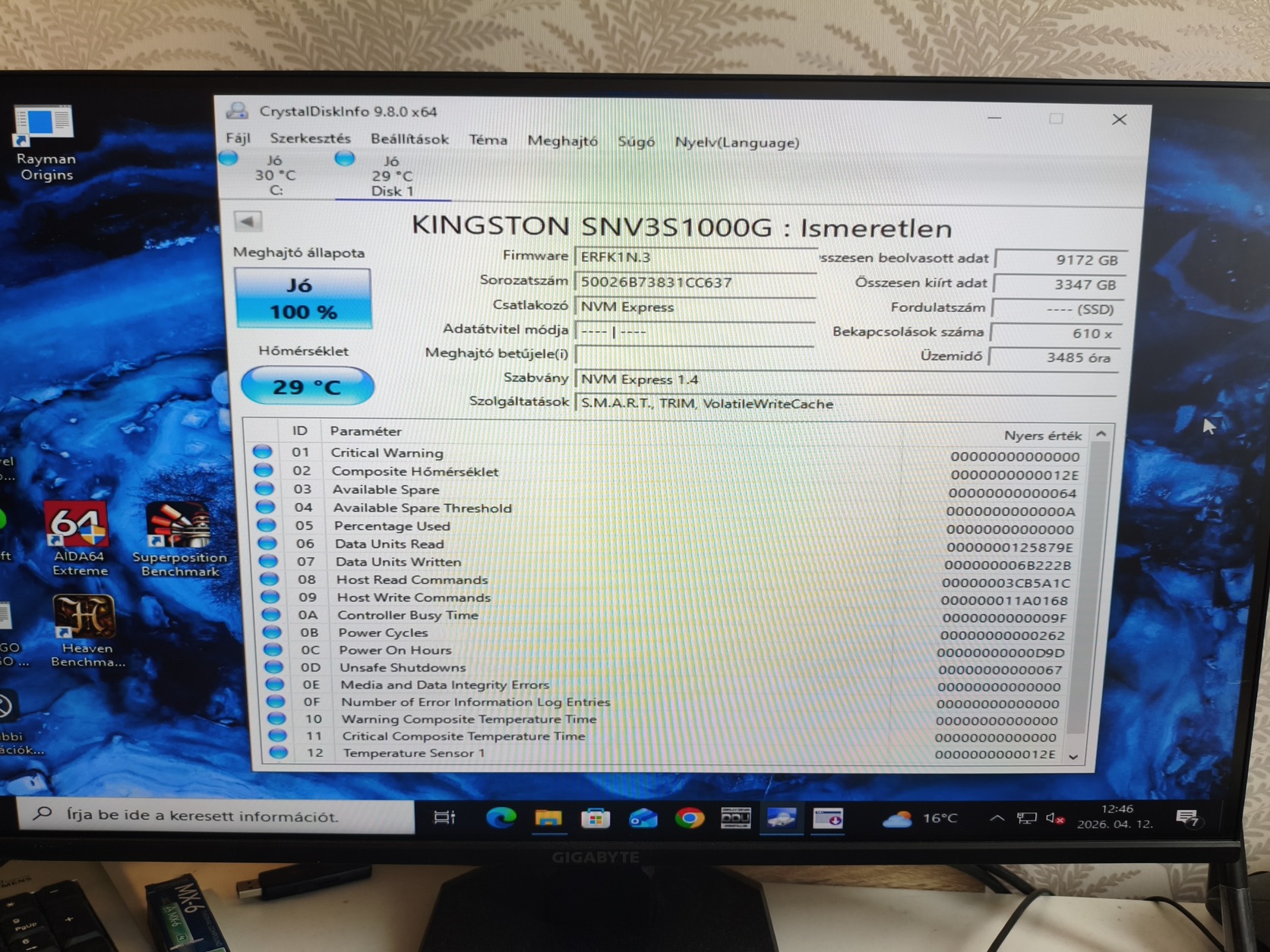Image resolution: width=1270 pixels, height=952 pixels.
Task: Click the Paraméter column header
Action: (x=366, y=430)
